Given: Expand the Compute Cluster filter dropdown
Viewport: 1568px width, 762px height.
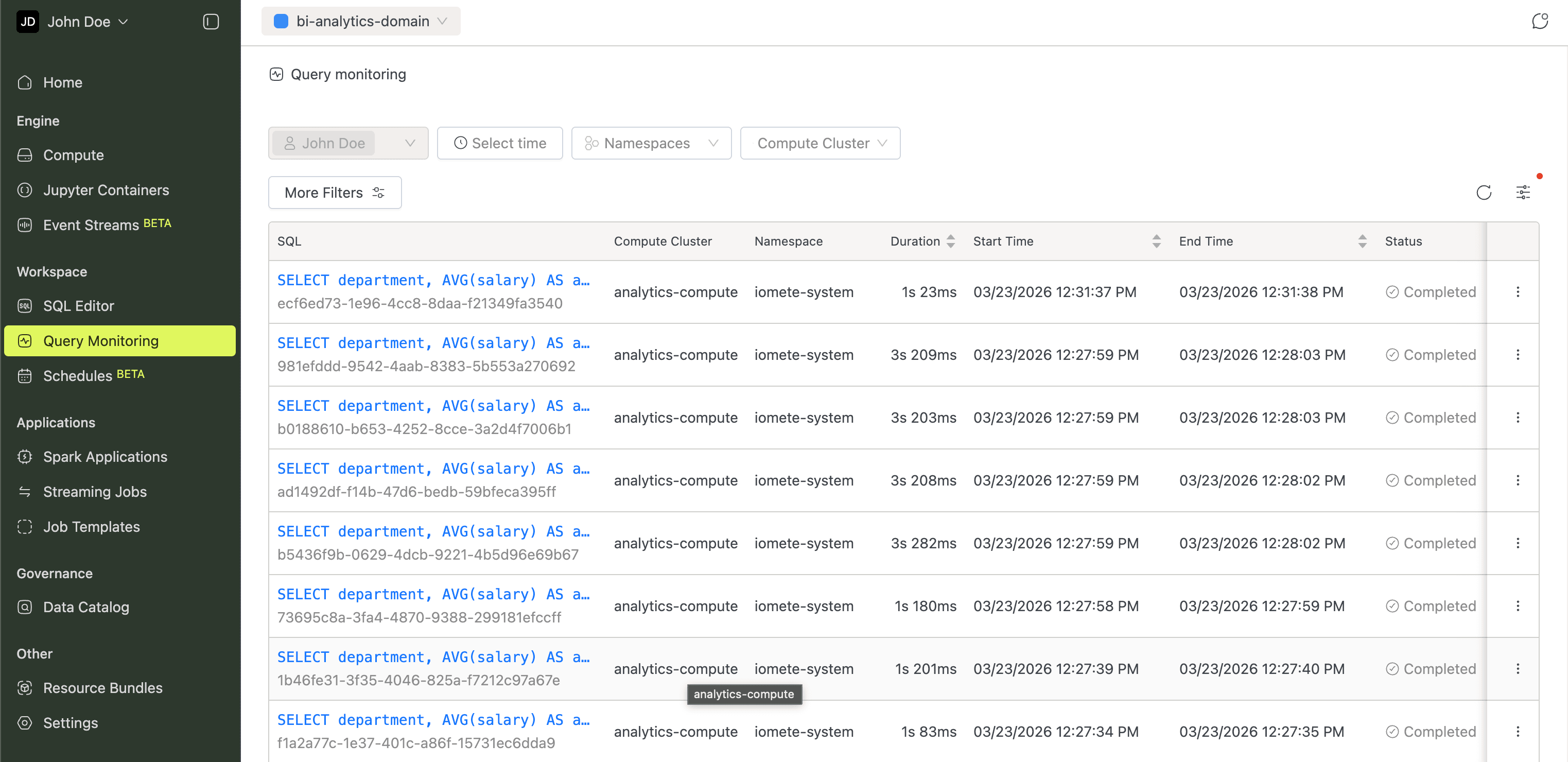Looking at the screenshot, I should click(x=820, y=143).
